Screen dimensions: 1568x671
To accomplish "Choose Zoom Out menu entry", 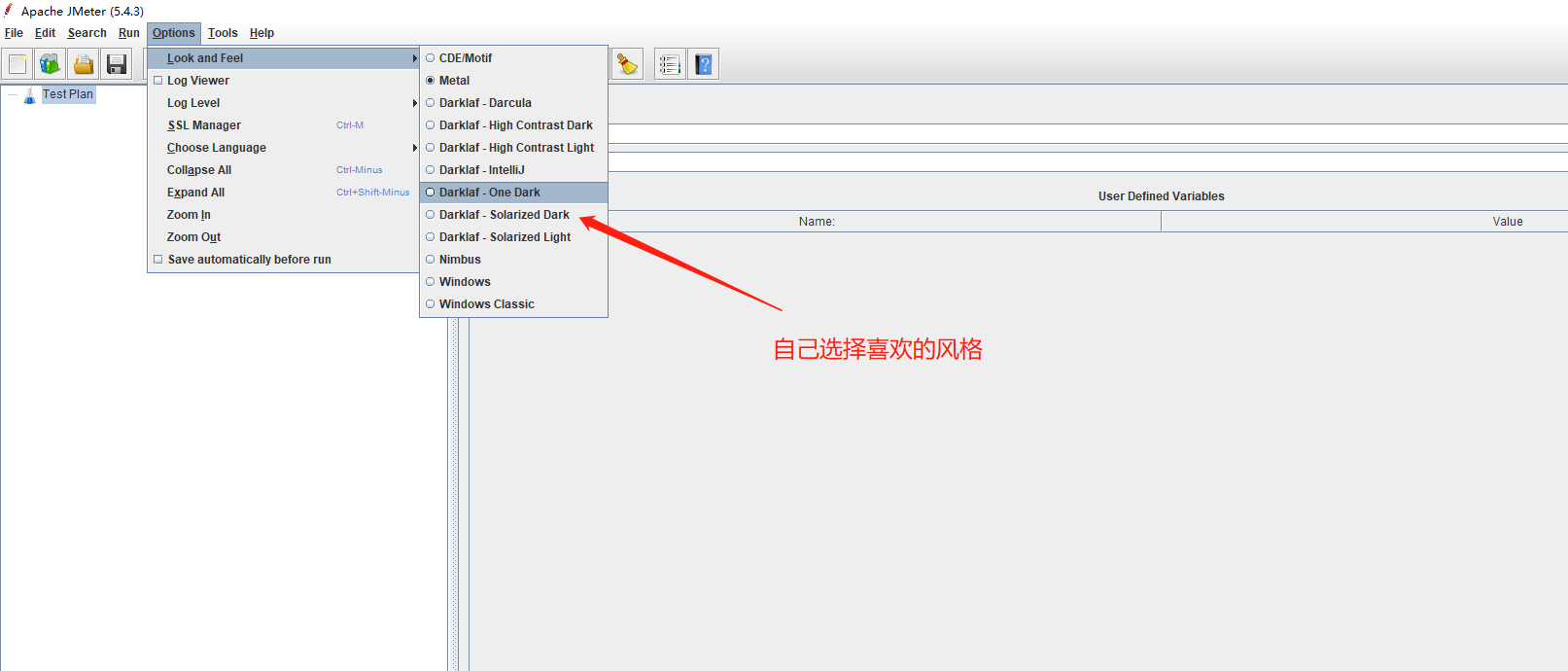I will (284, 237).
